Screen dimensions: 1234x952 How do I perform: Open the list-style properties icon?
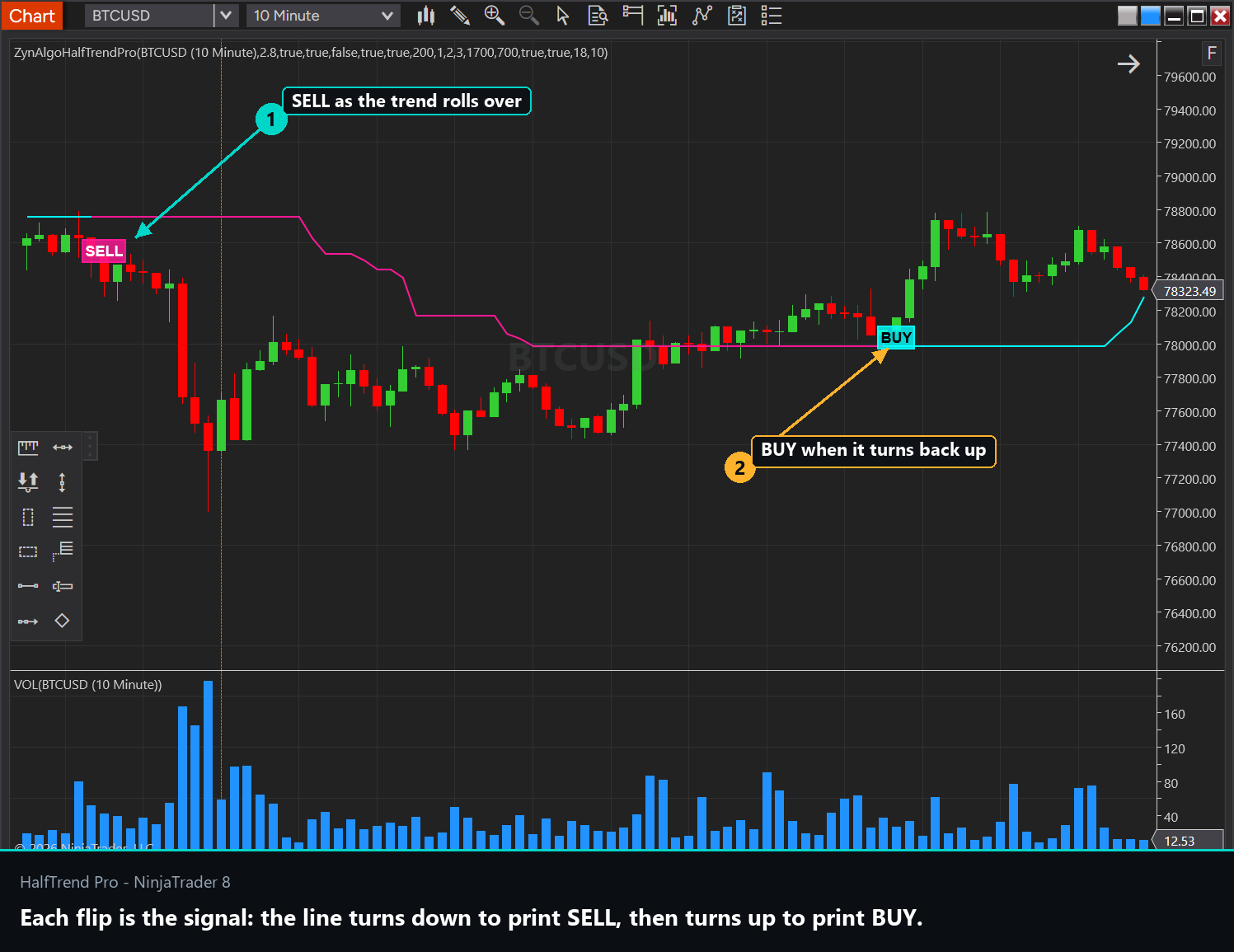coord(772,15)
